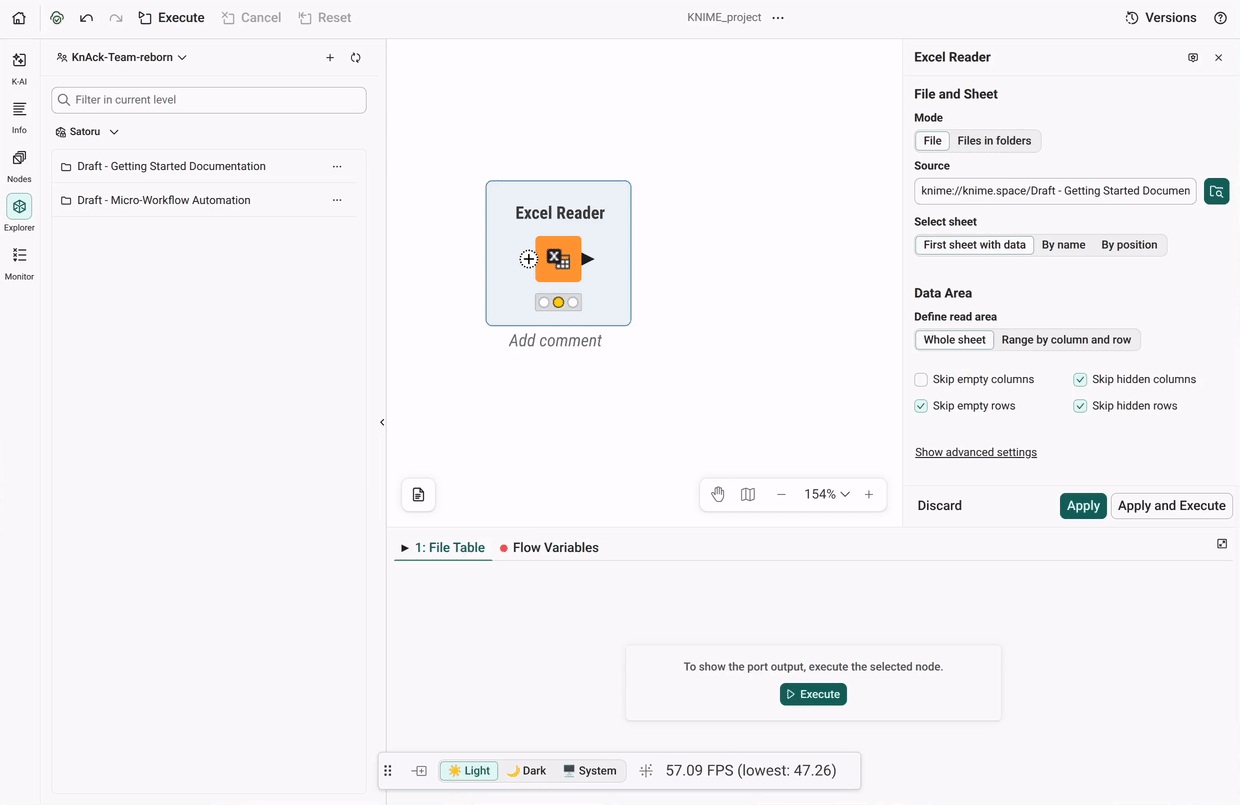Toggle Skip empty columns checkbox
This screenshot has height=805, width=1240.
pyautogui.click(x=921, y=380)
